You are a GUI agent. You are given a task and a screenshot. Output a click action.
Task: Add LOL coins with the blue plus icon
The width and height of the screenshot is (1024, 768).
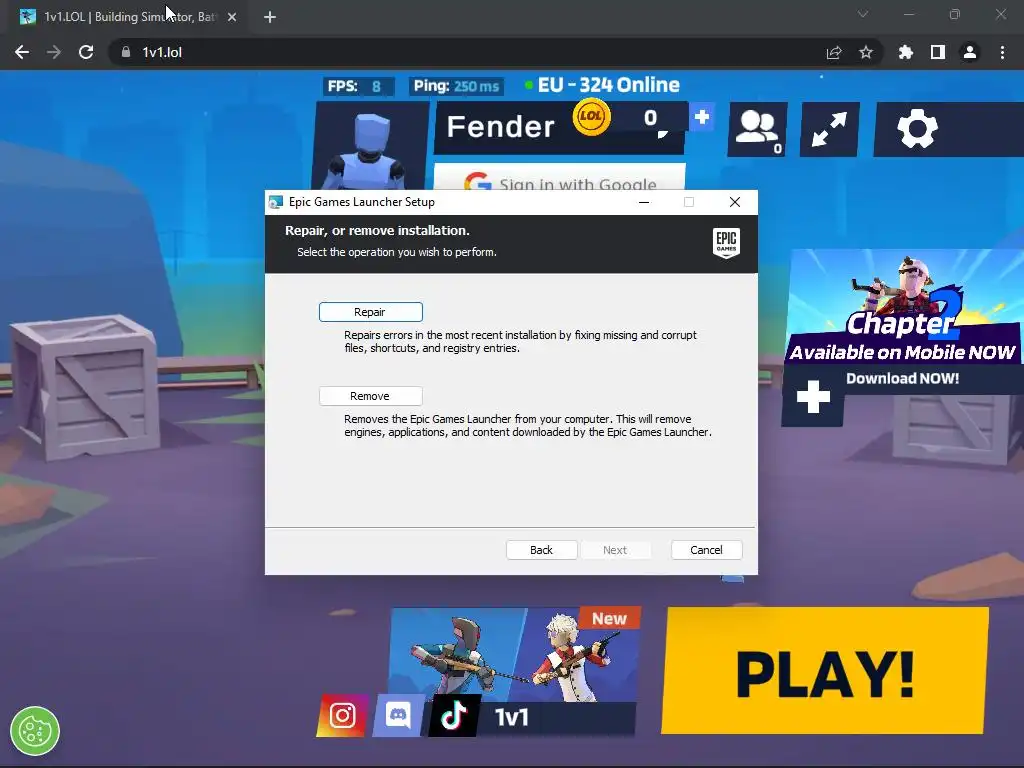702,118
